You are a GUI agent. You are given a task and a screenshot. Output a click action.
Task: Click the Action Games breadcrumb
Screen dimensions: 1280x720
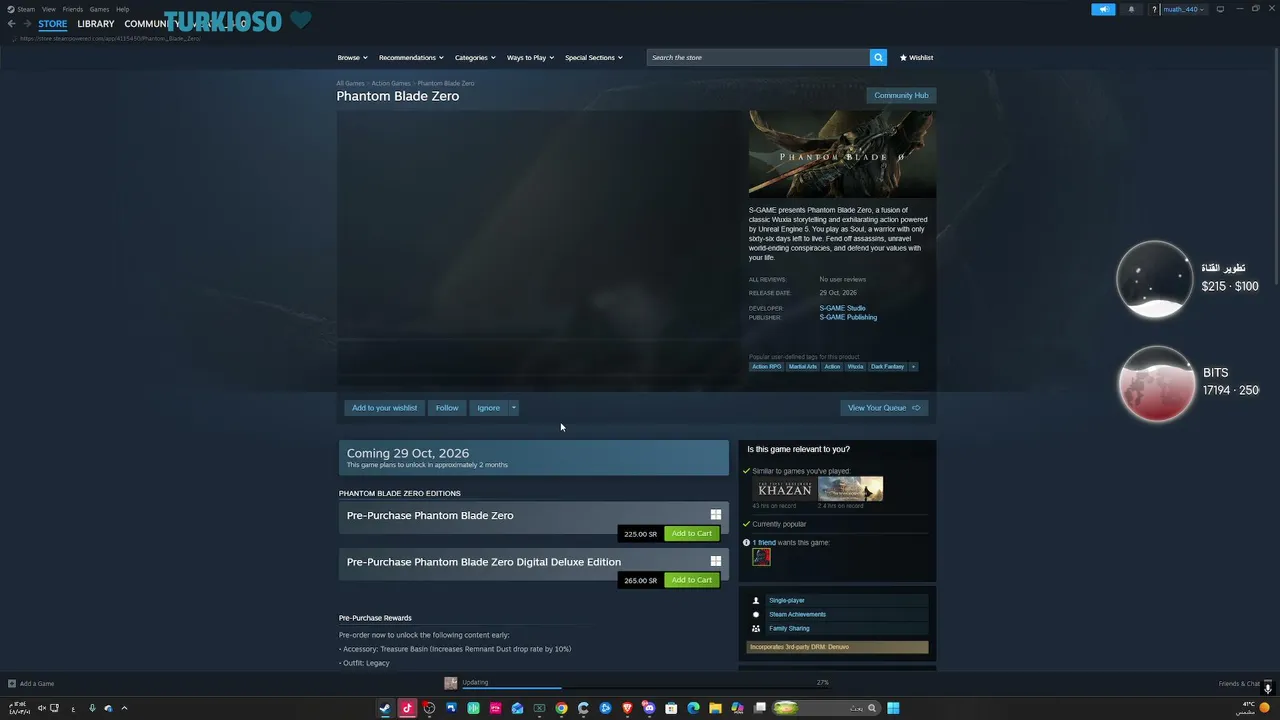point(391,84)
